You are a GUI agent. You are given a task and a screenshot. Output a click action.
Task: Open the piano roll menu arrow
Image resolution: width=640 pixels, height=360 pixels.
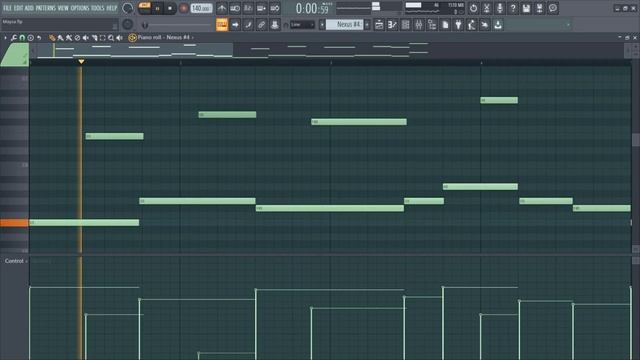click(5, 38)
